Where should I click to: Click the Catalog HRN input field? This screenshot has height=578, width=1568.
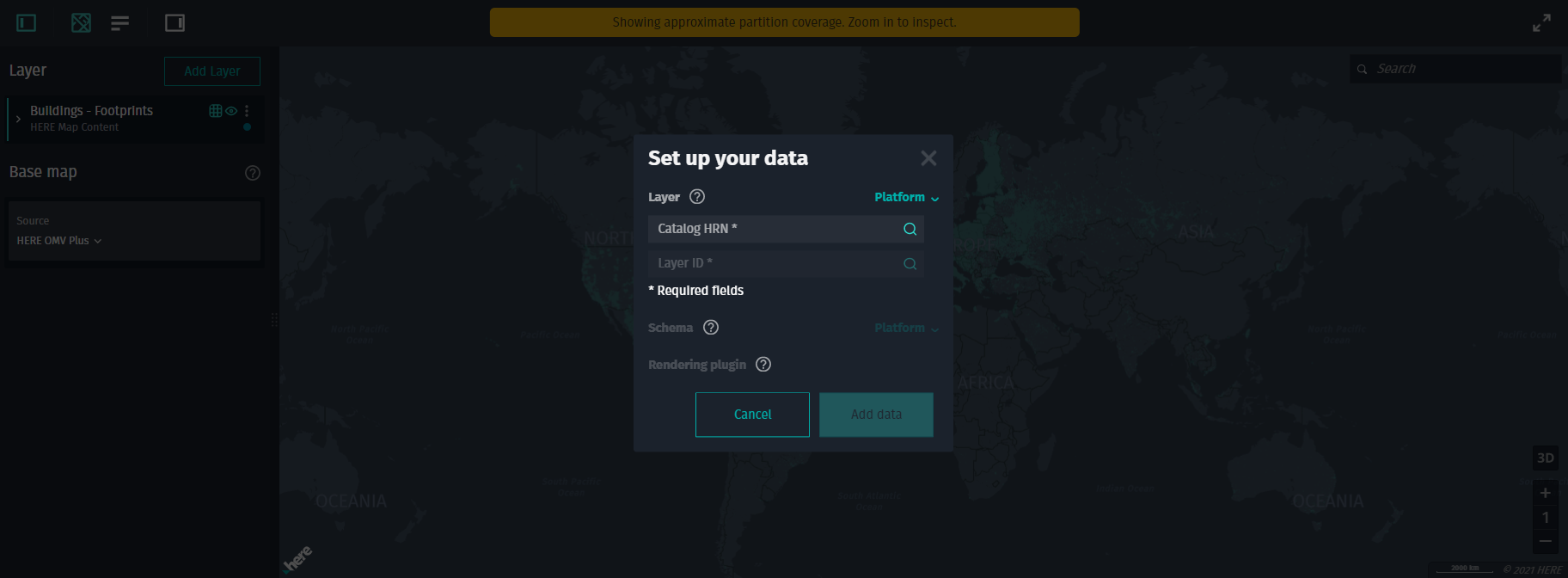(x=786, y=229)
